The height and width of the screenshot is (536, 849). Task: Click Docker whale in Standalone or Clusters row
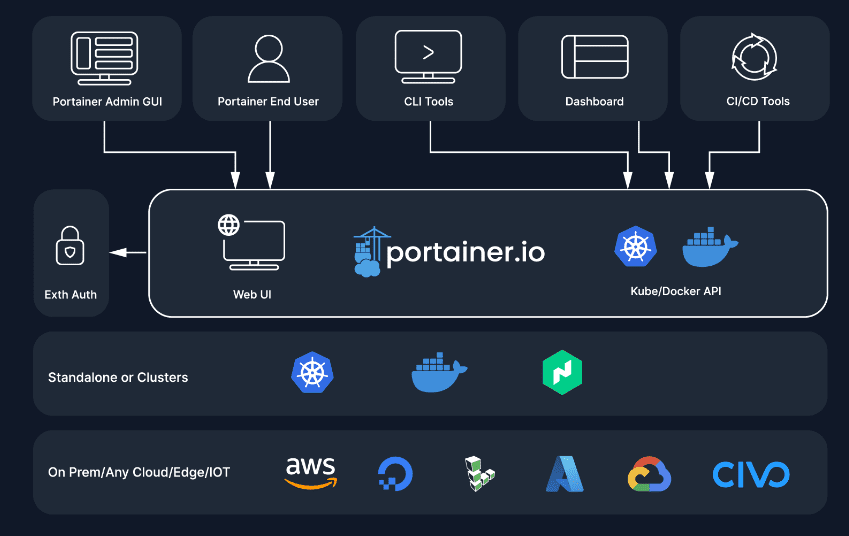[439, 372]
